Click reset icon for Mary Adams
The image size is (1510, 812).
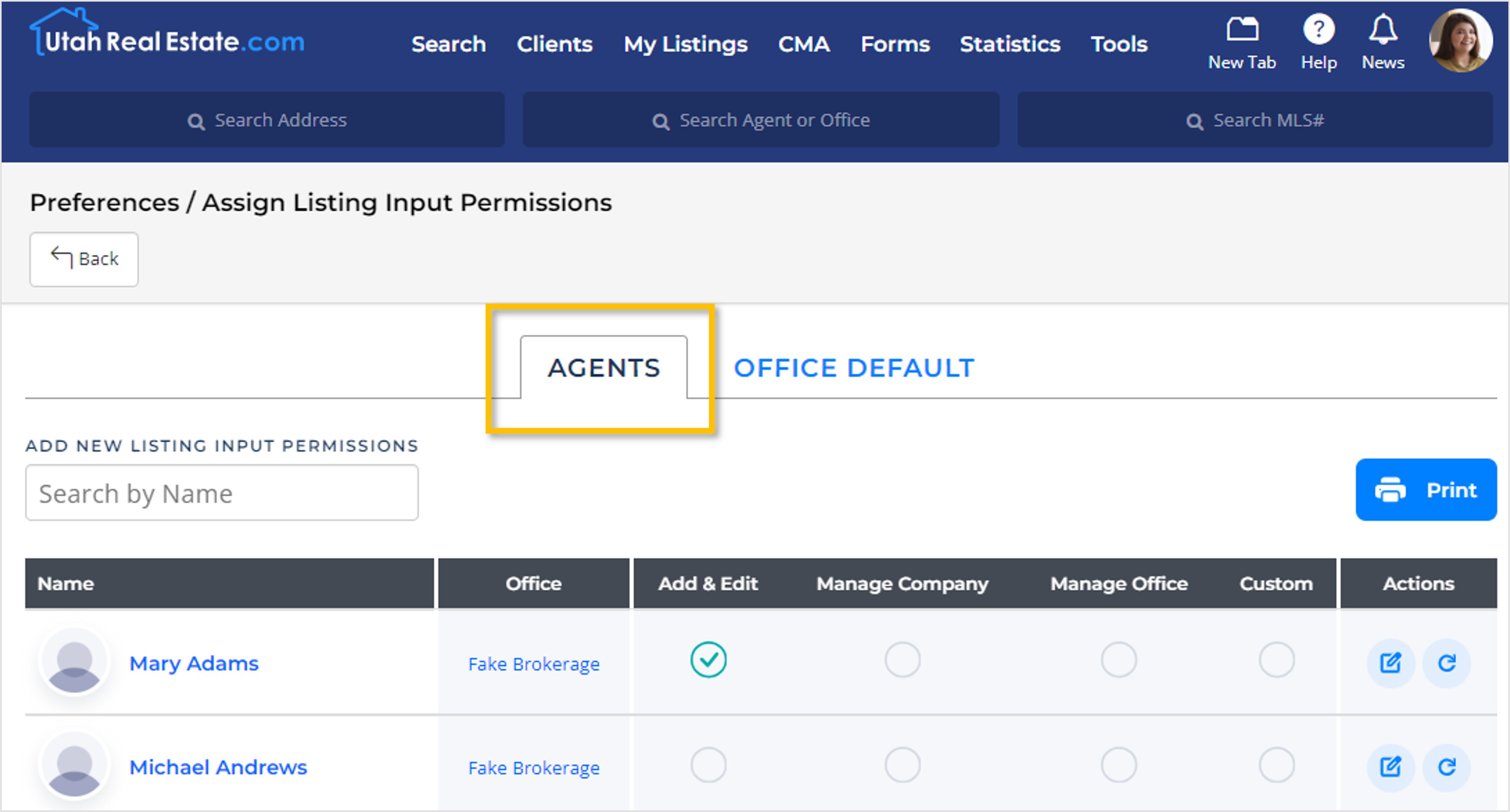coord(1447,663)
